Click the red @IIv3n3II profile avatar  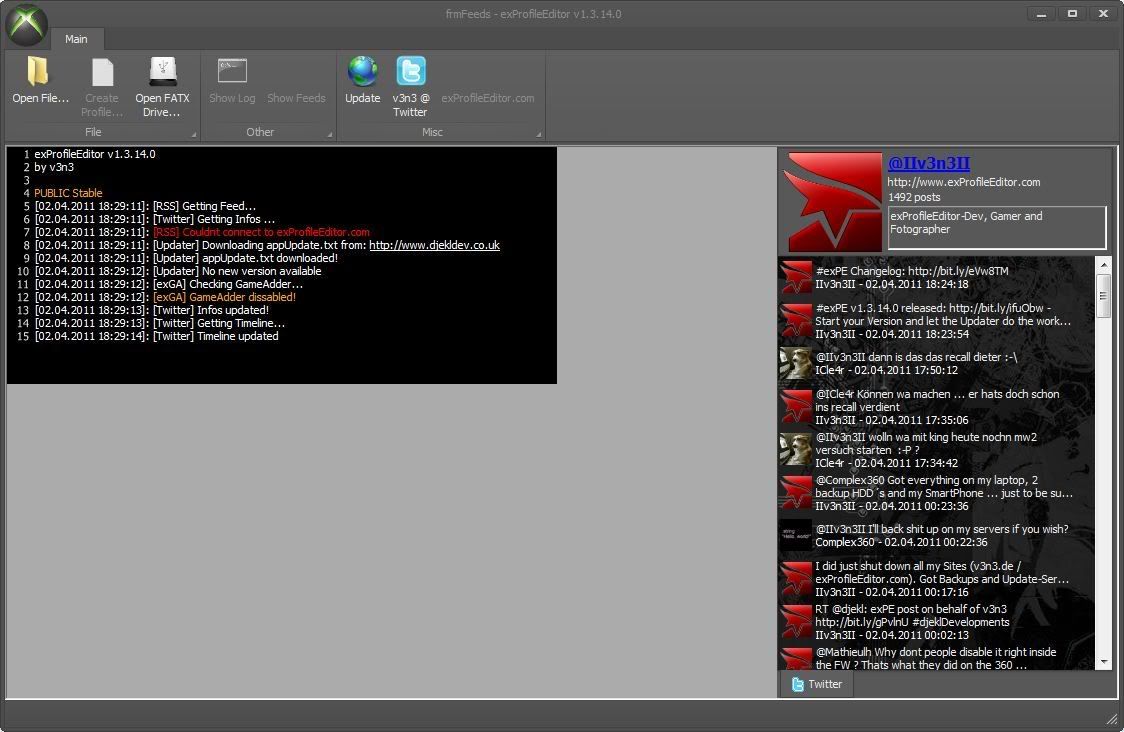tap(832, 201)
